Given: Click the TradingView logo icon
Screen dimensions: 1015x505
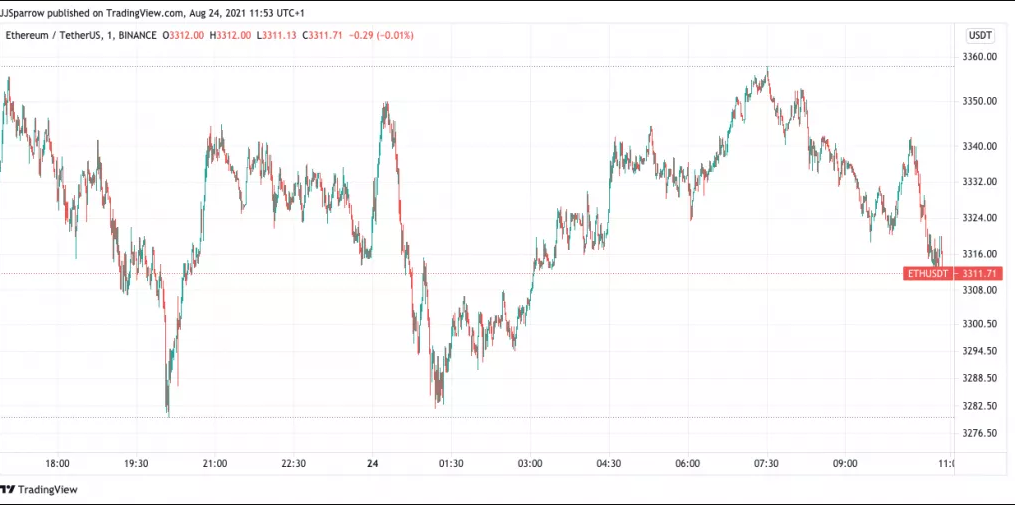Looking at the screenshot, I should [8, 489].
